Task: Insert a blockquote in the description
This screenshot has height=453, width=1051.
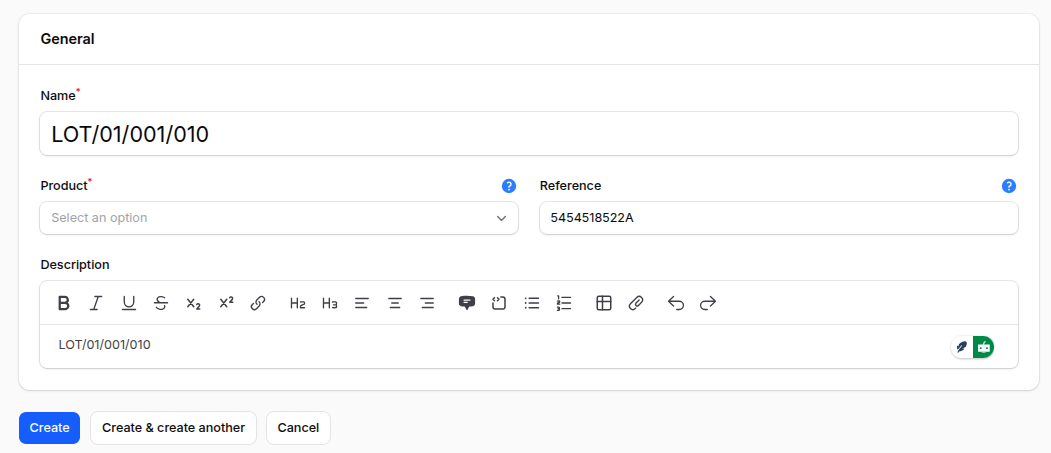Action: [466, 303]
